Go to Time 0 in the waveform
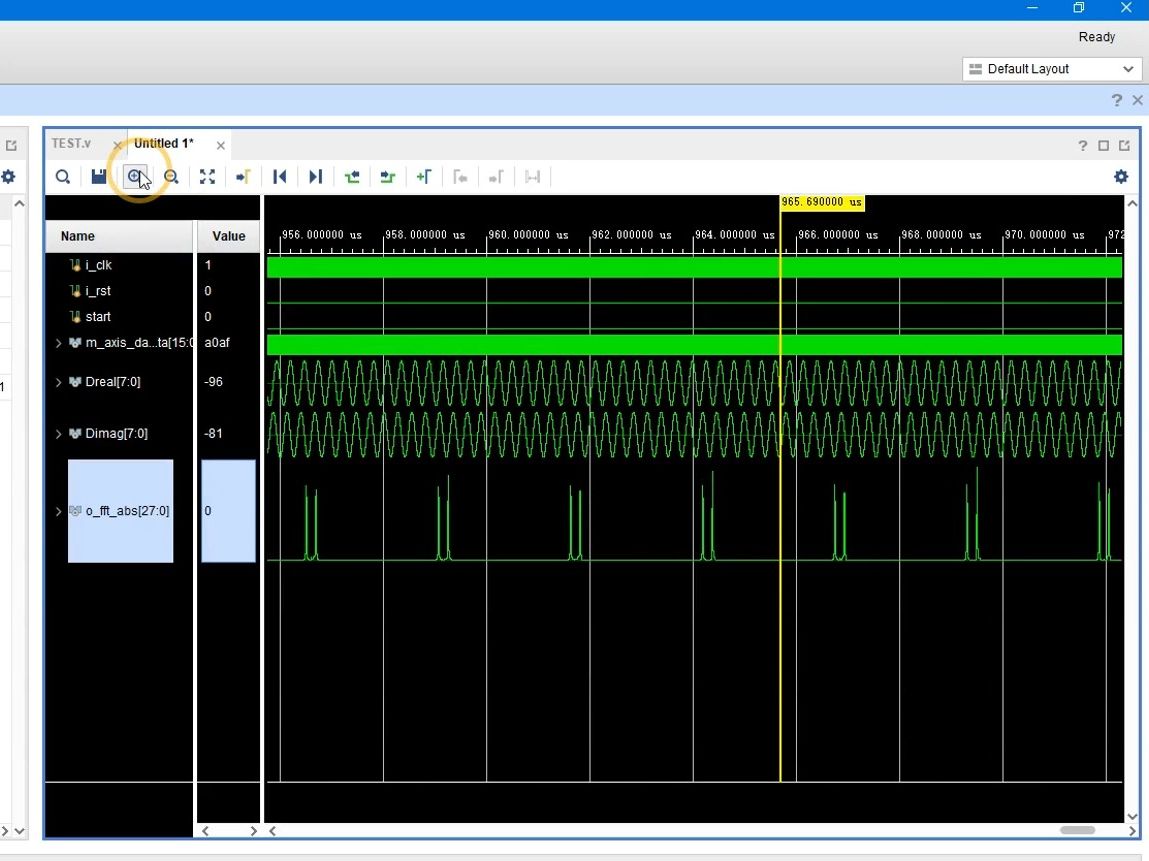1149x861 pixels. [x=279, y=177]
